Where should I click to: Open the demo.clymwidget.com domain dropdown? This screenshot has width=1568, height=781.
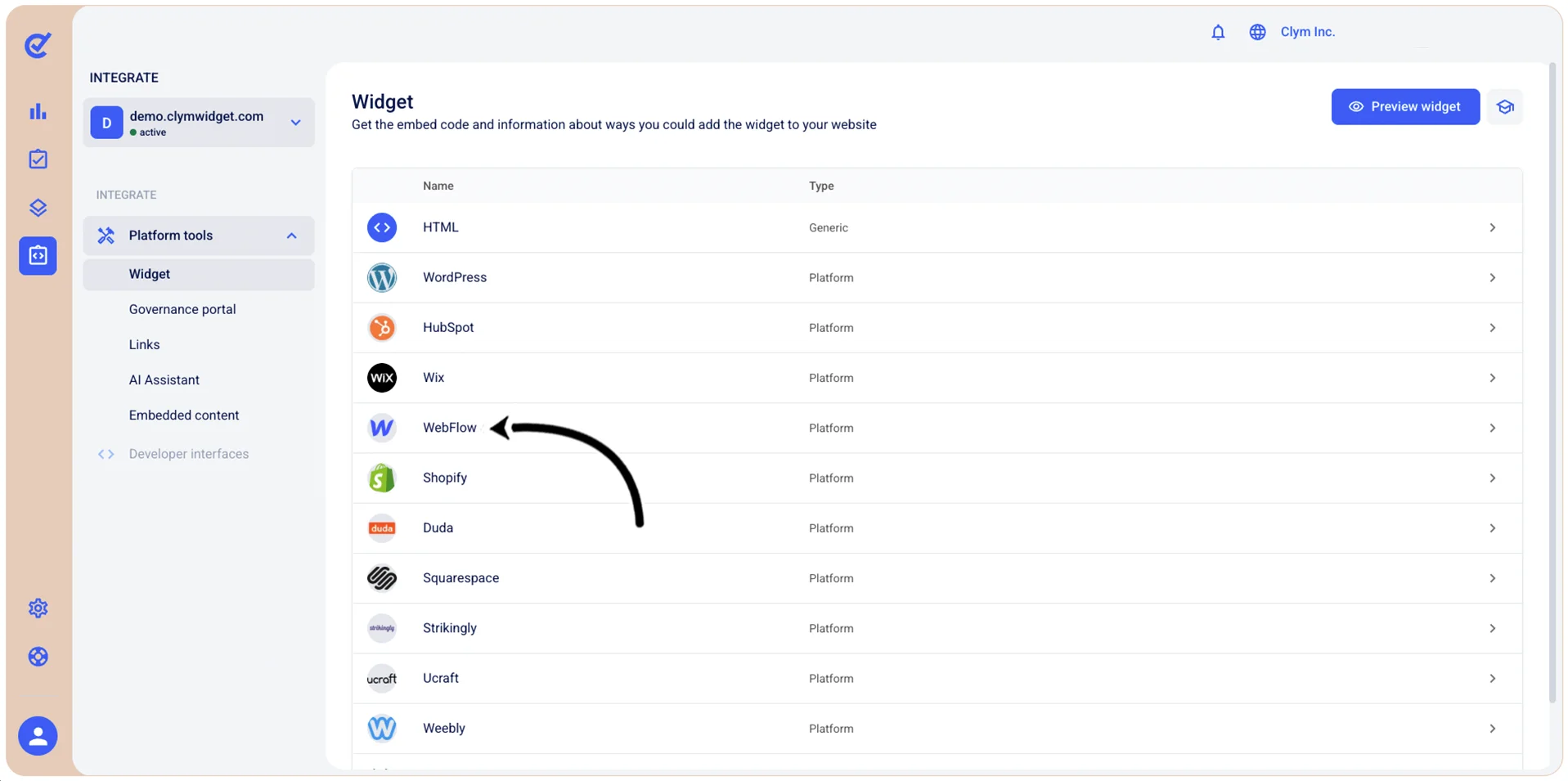click(199, 123)
